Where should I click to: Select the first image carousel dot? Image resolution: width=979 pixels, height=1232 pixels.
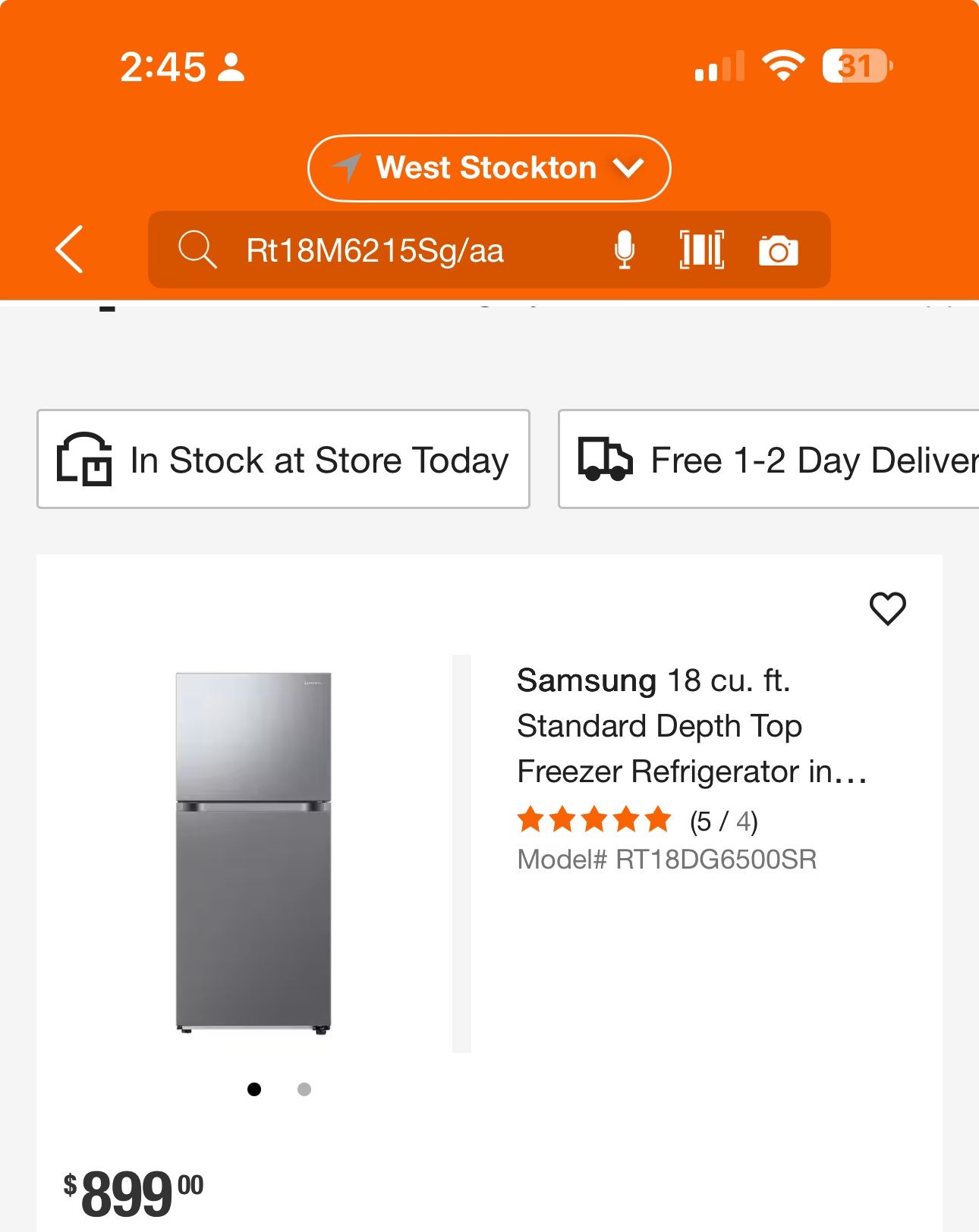[254, 1089]
